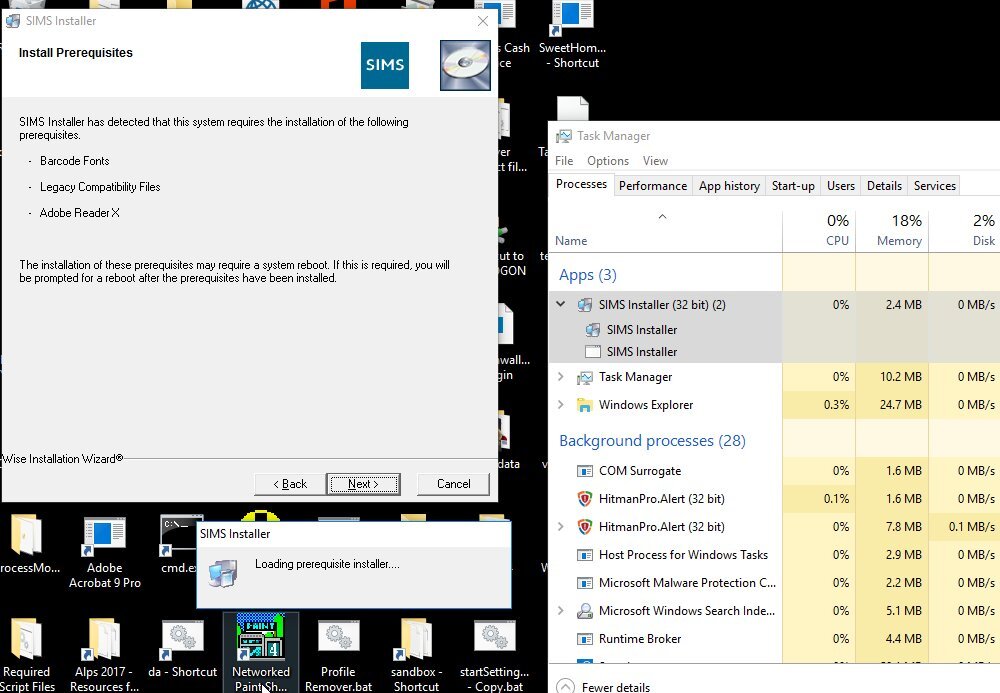Viewport: 1000px width, 693px height.
Task: Select COM Surrogate process icon
Action: click(x=585, y=471)
